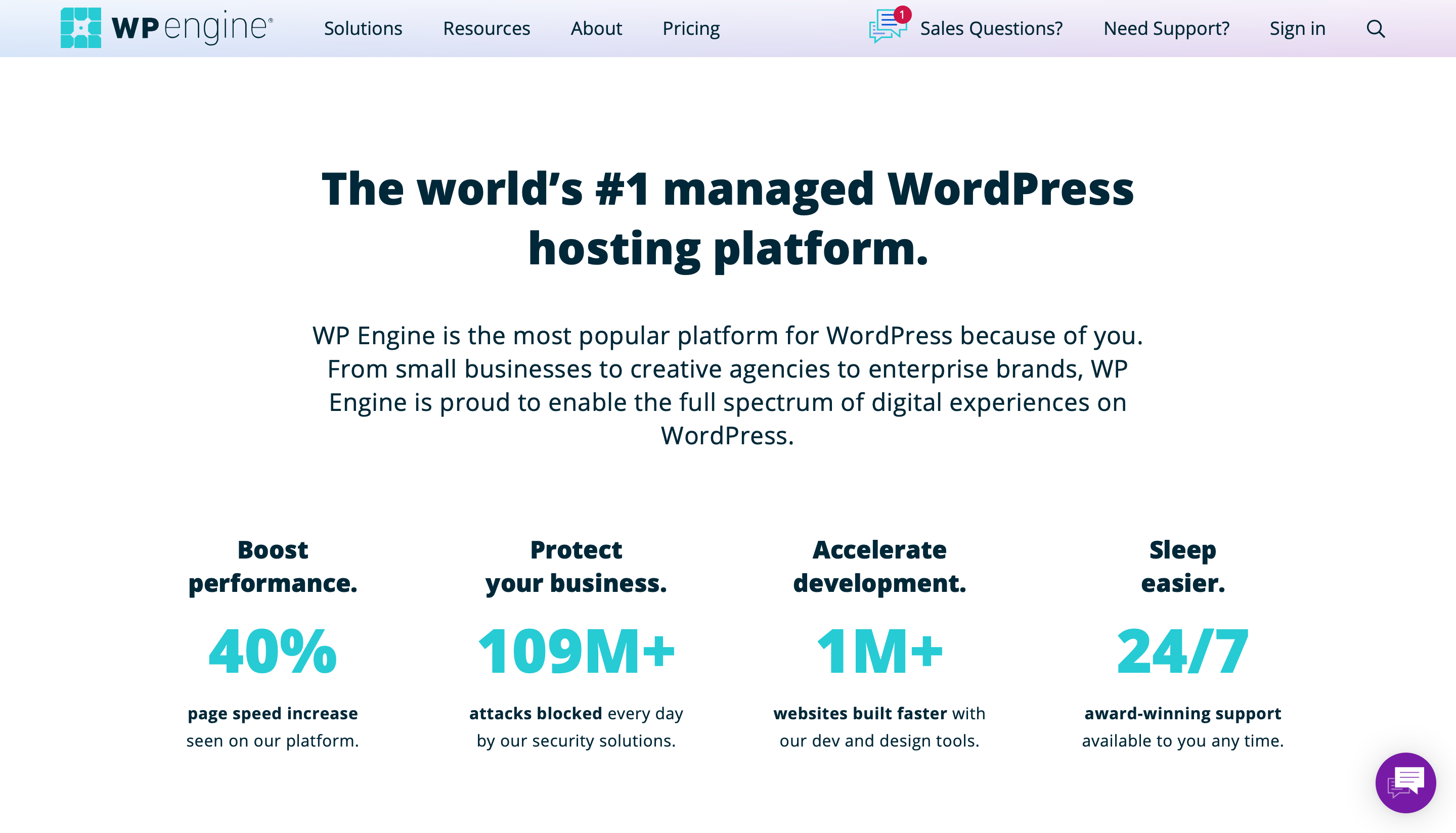Open the purple live chat widget

click(1405, 782)
